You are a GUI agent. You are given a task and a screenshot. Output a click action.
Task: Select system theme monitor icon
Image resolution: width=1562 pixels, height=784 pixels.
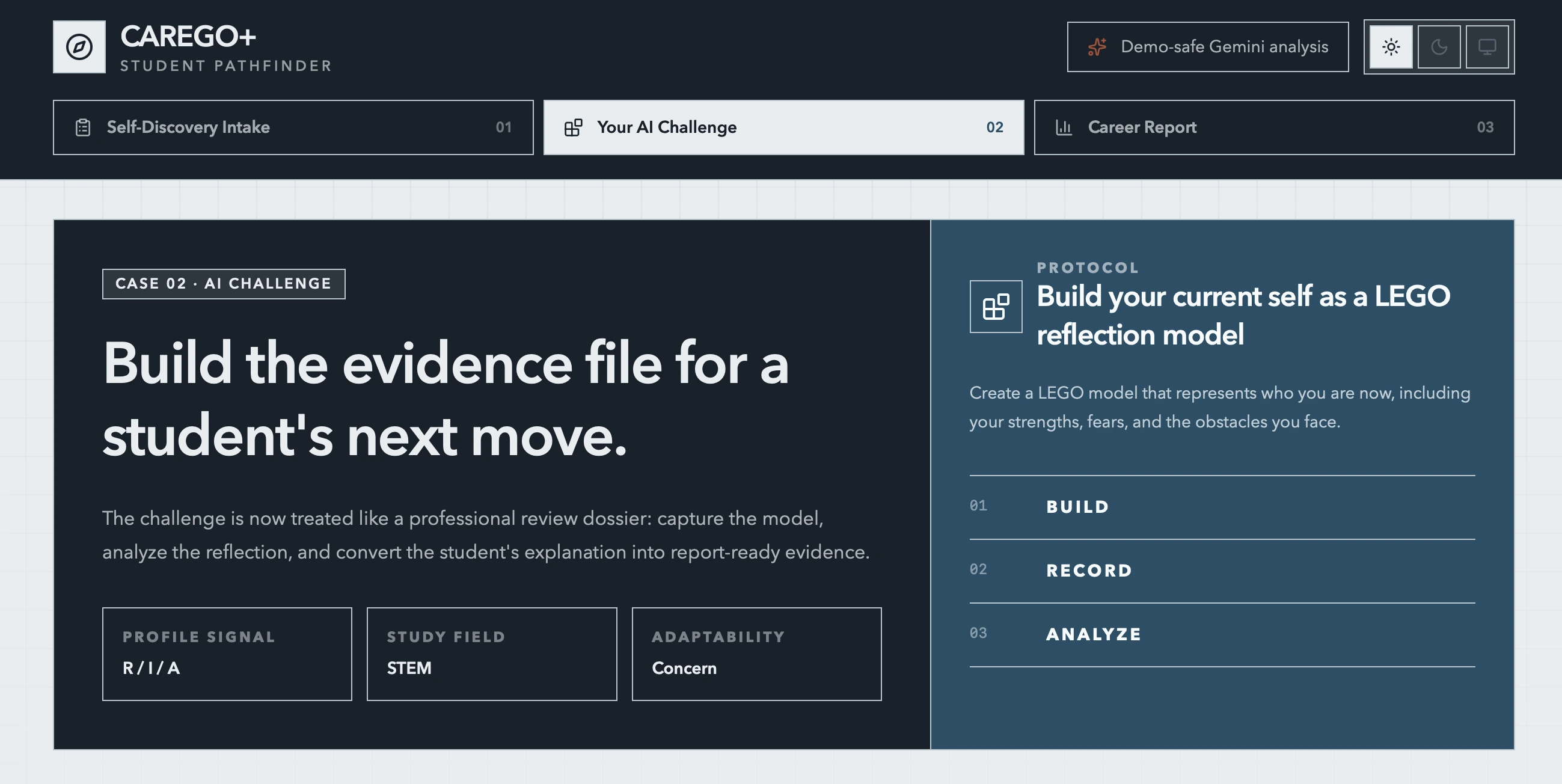[x=1487, y=47]
